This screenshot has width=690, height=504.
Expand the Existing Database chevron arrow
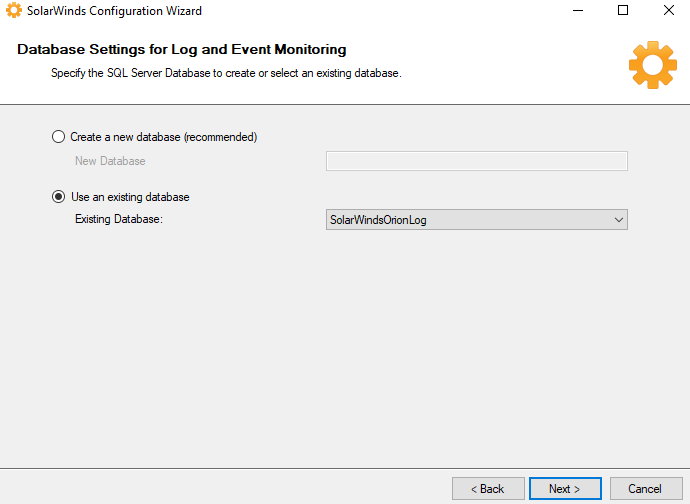coord(619,220)
